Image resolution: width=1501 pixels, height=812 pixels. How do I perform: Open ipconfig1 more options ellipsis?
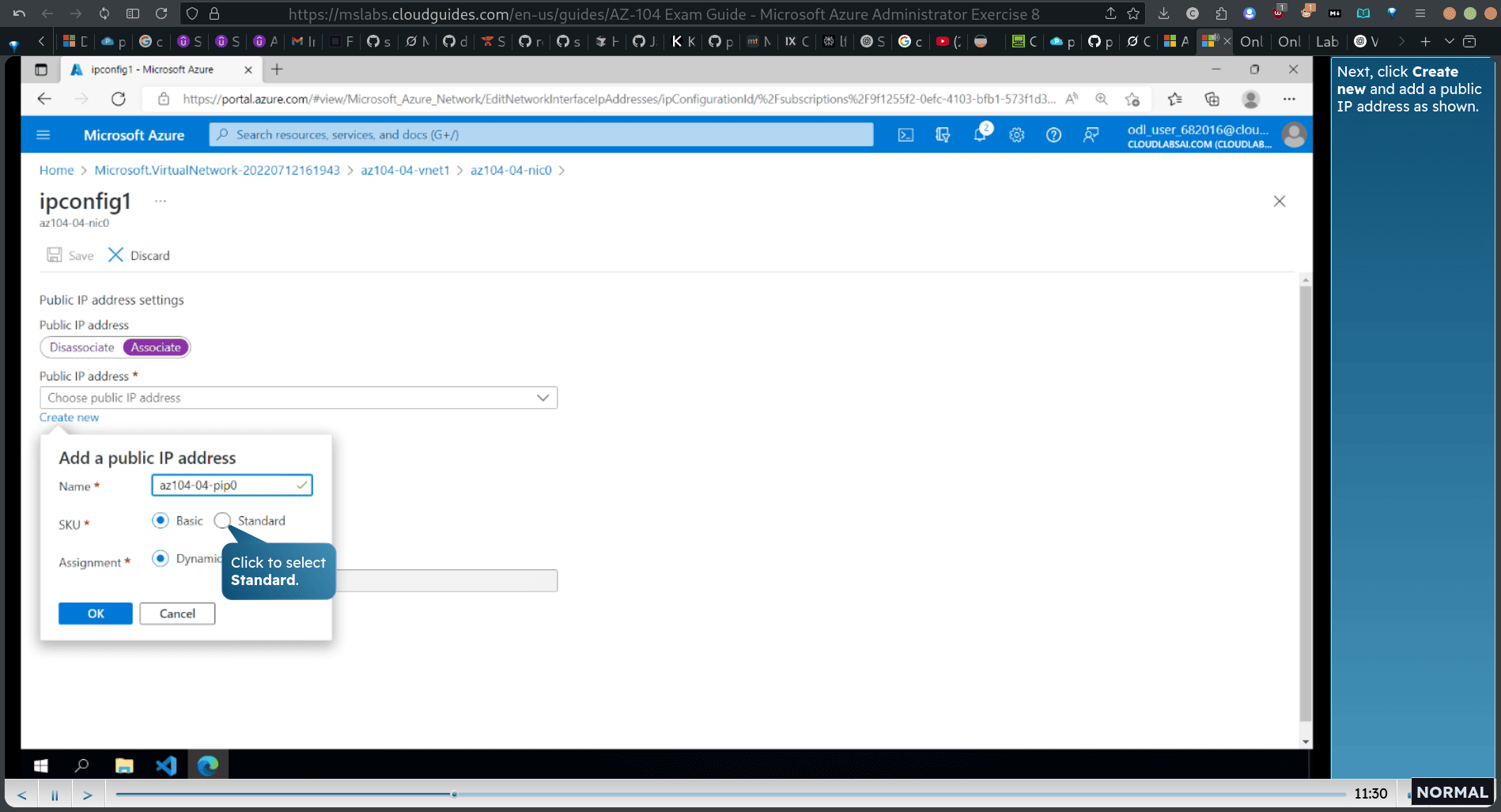(x=161, y=201)
